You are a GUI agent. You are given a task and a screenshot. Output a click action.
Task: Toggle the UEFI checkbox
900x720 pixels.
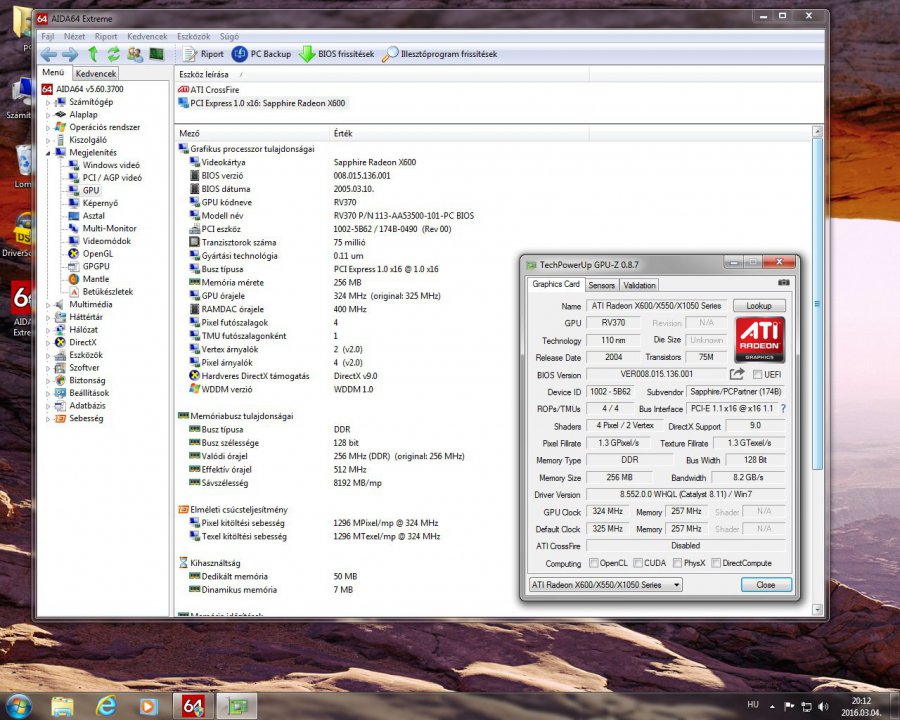[x=756, y=374]
